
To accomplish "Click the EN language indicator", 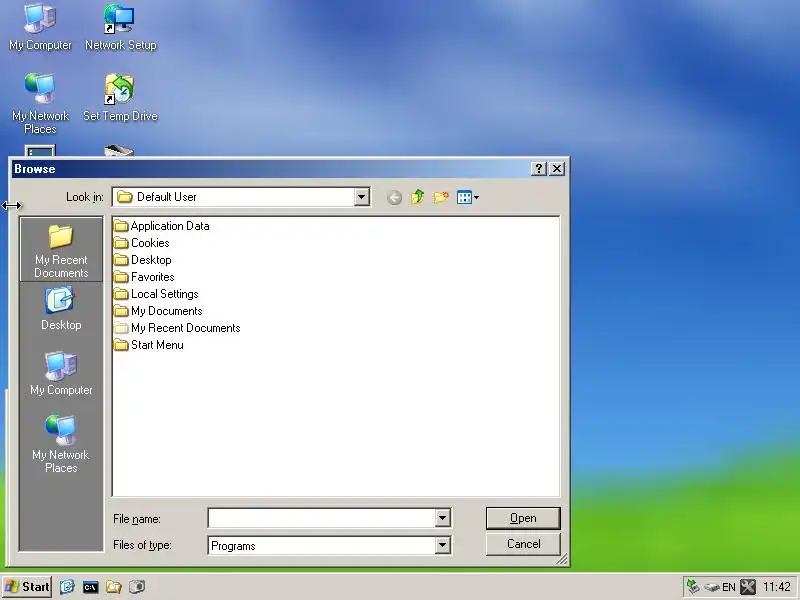I will (729, 587).
